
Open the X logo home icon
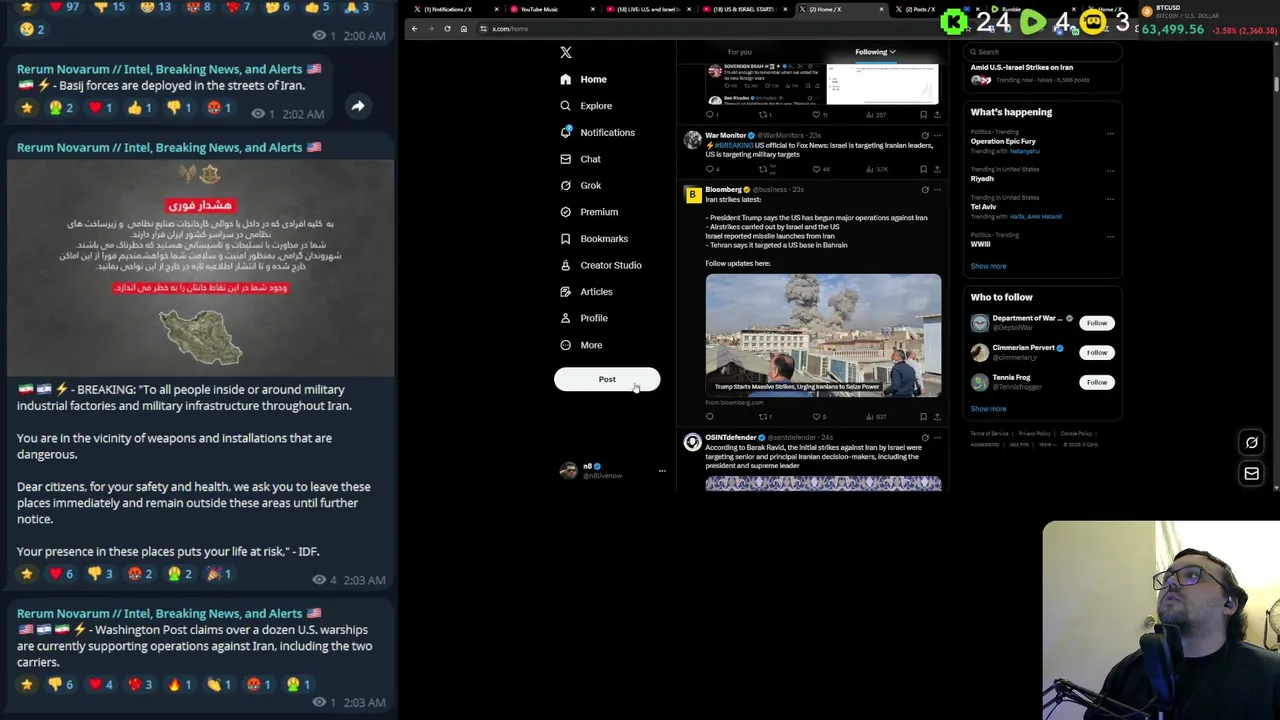pyautogui.click(x=566, y=52)
